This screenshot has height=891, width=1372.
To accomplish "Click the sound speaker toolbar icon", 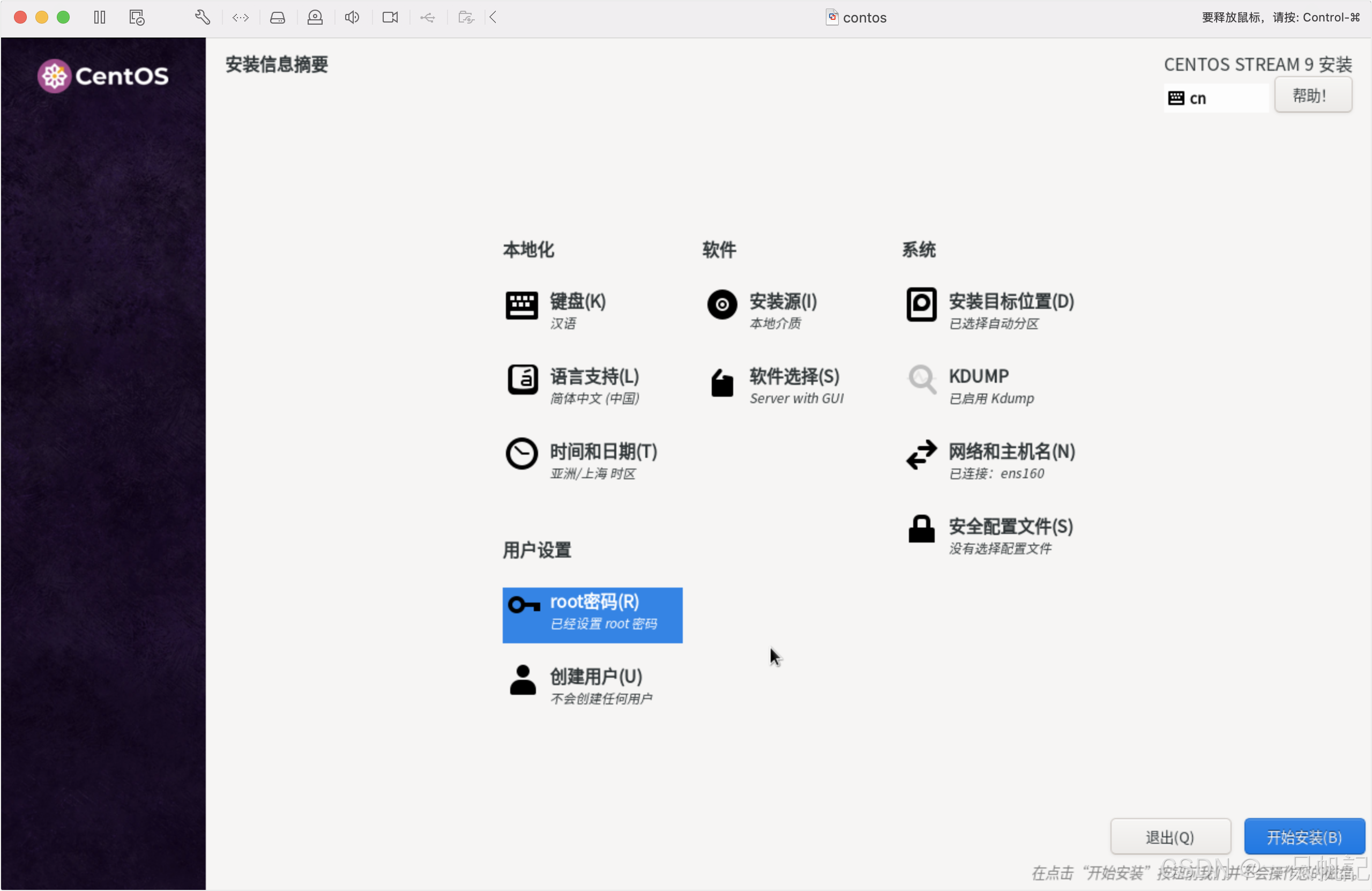I will [x=352, y=17].
